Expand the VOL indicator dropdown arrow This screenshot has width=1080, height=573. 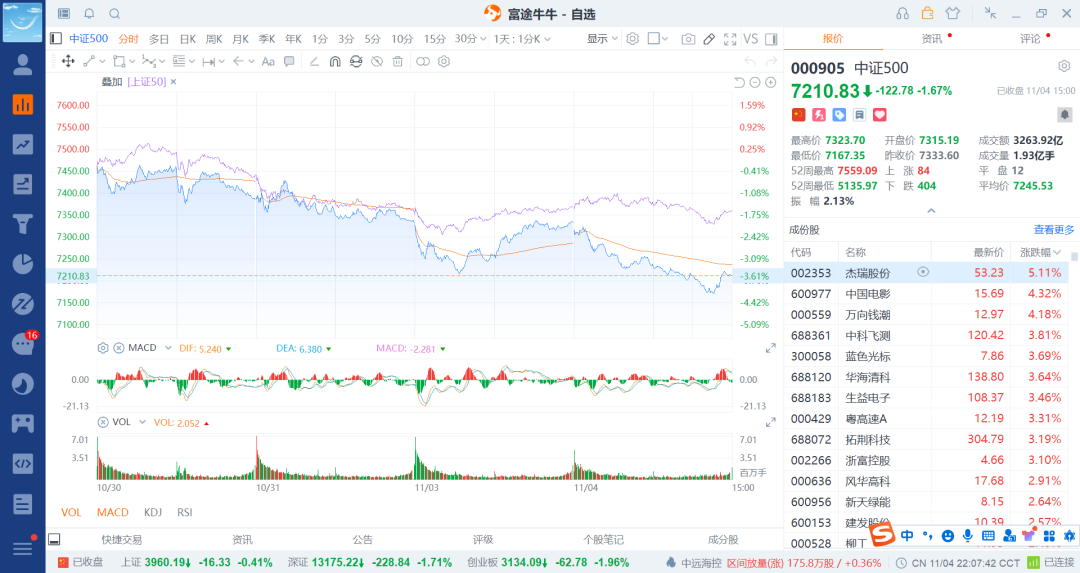point(143,422)
